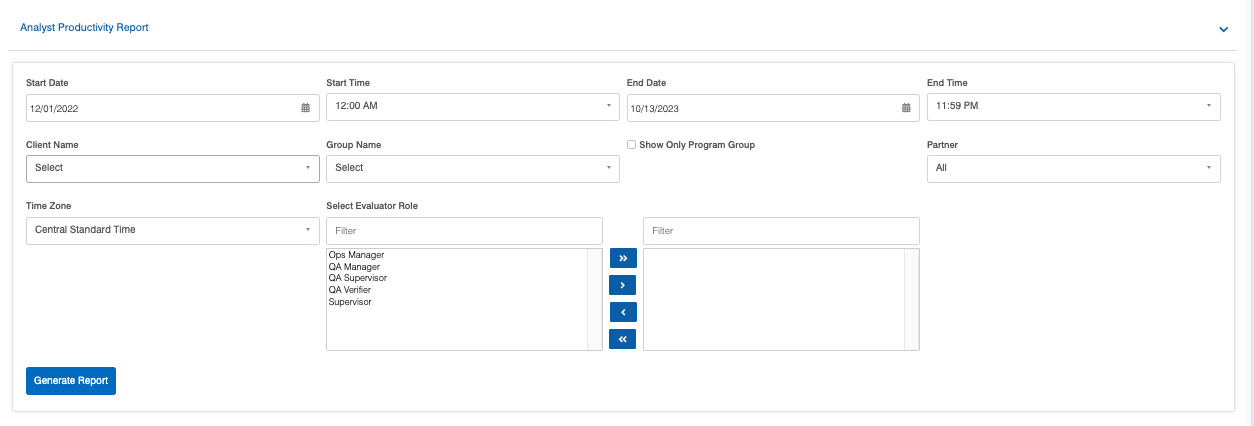
Task: Focus the left evaluator role Filter field
Action: (x=464, y=231)
